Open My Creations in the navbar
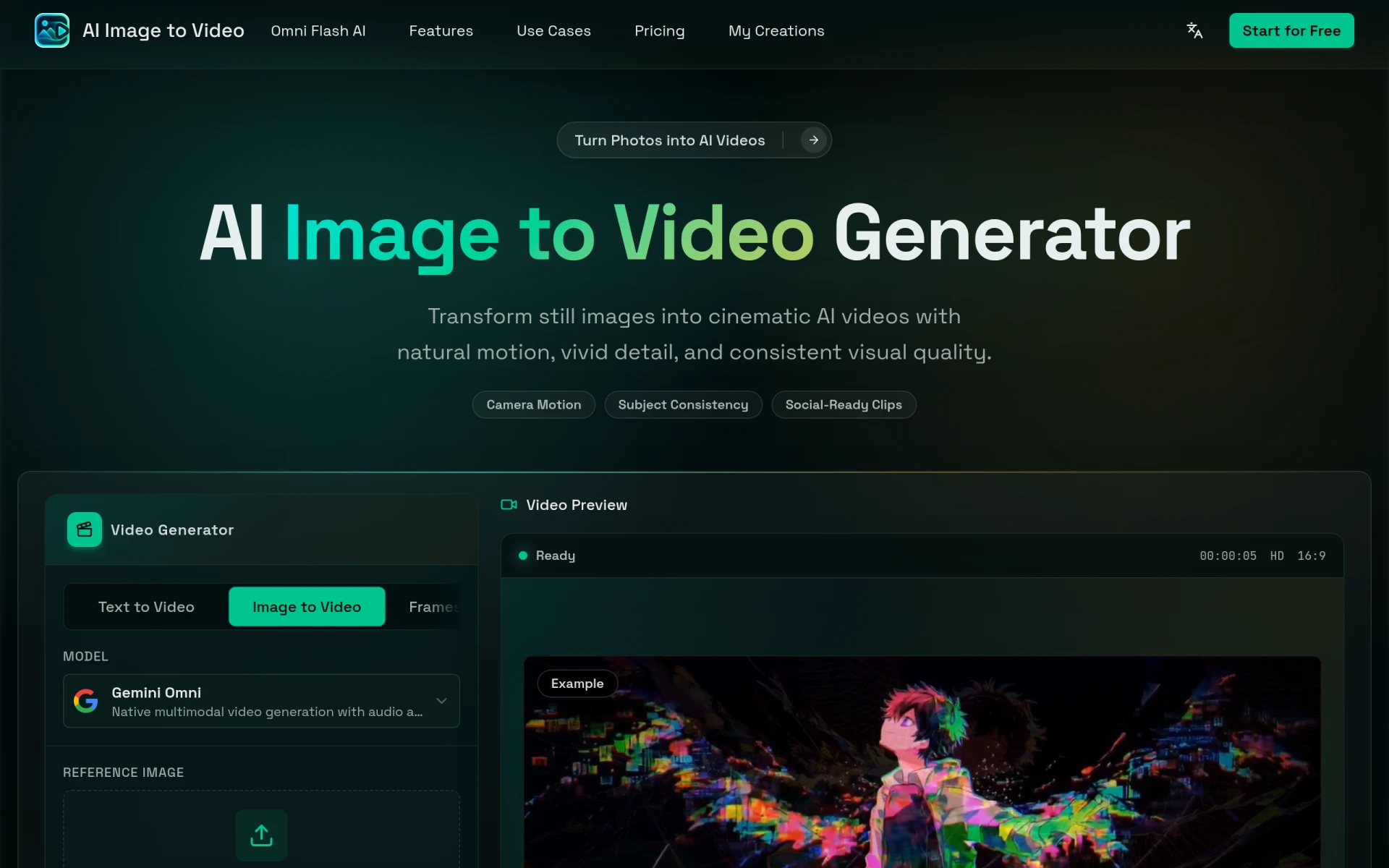 776,31
